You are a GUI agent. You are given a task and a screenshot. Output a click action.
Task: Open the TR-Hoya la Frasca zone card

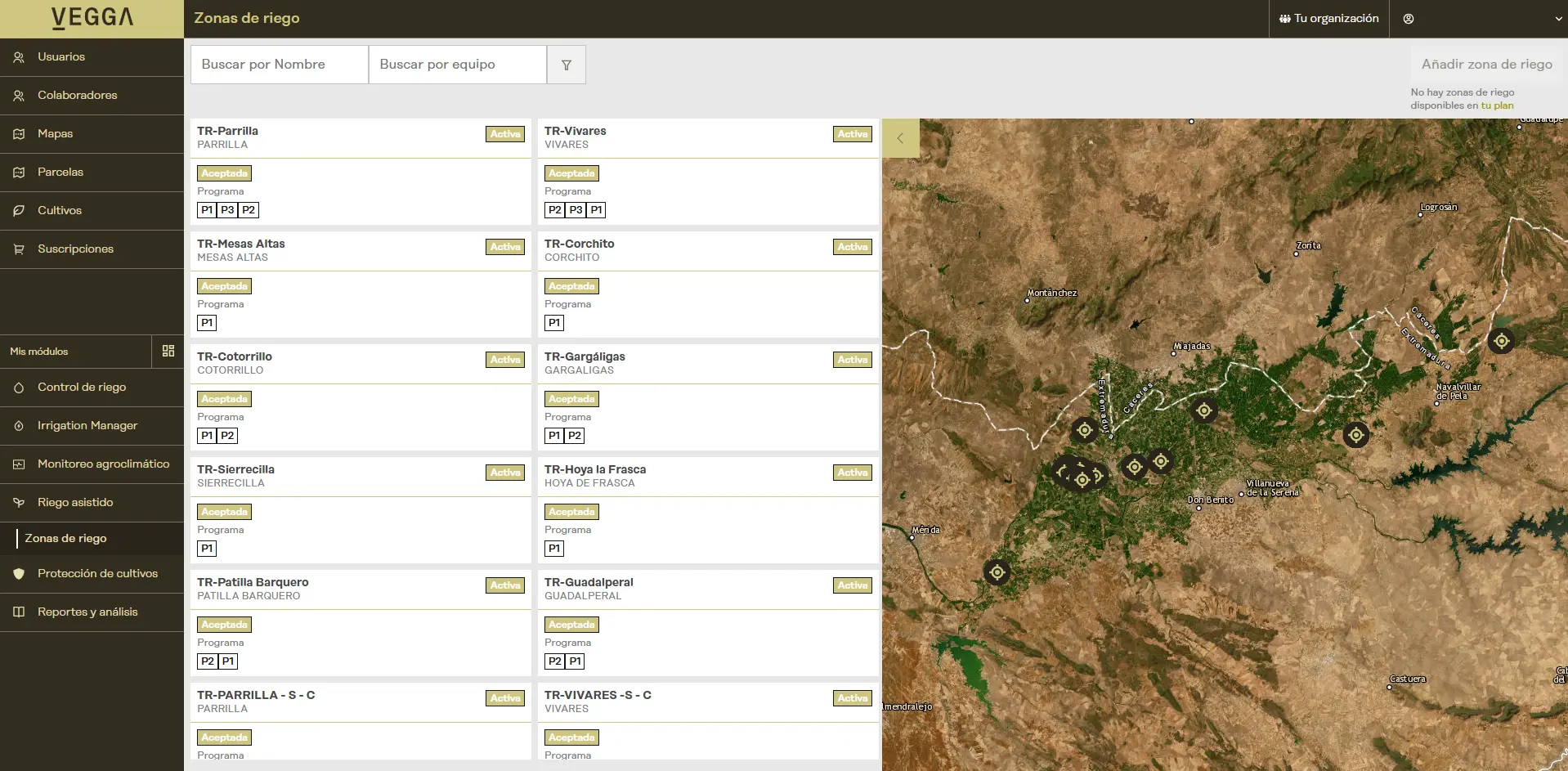pyautogui.click(x=708, y=510)
